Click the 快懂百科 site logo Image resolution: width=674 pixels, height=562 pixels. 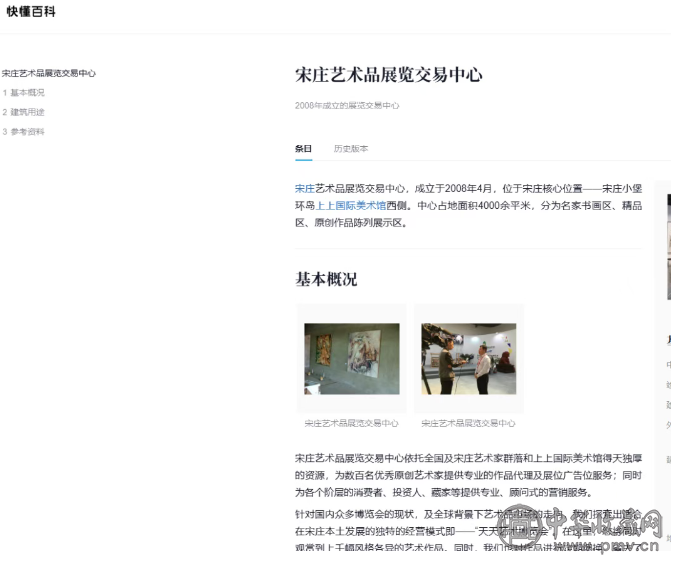(x=31, y=12)
